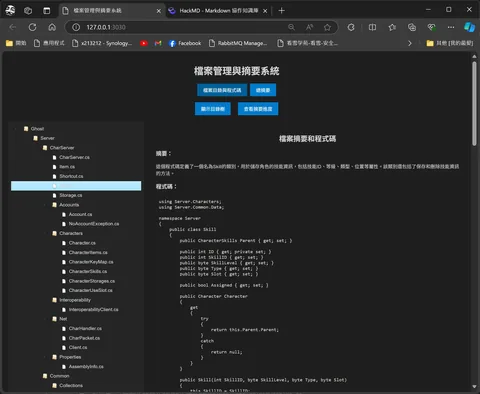Open the Edge workspaces icon
The height and width of the screenshot is (394, 480).
[28, 11]
